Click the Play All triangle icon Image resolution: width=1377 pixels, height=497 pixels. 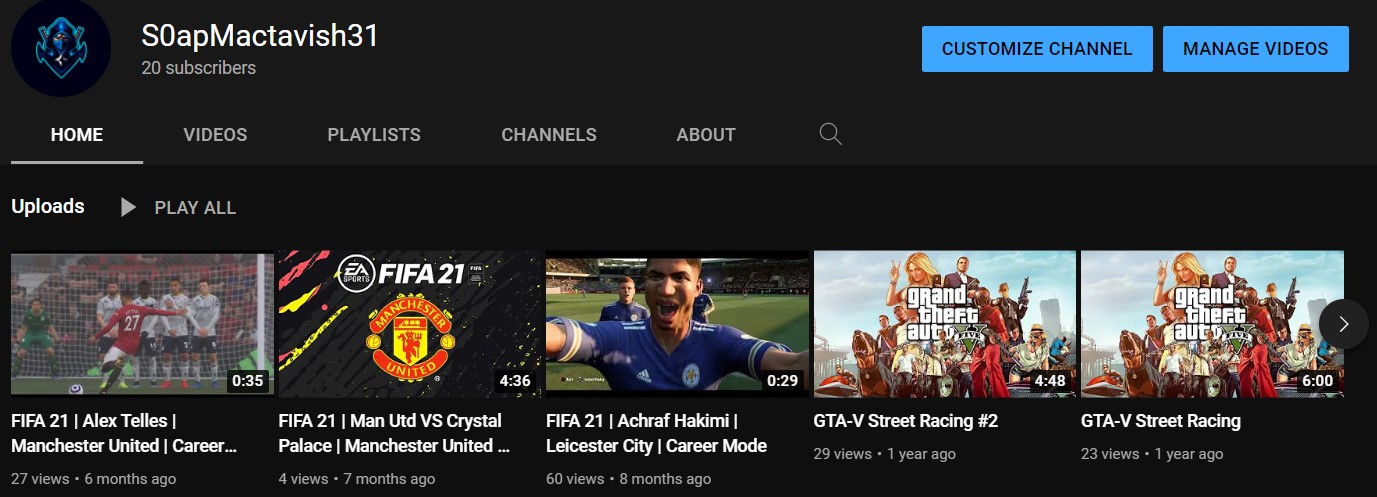click(128, 207)
